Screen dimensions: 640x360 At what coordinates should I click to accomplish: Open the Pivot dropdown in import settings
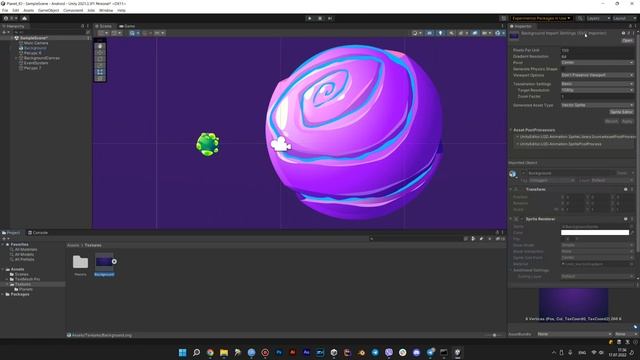tap(597, 63)
